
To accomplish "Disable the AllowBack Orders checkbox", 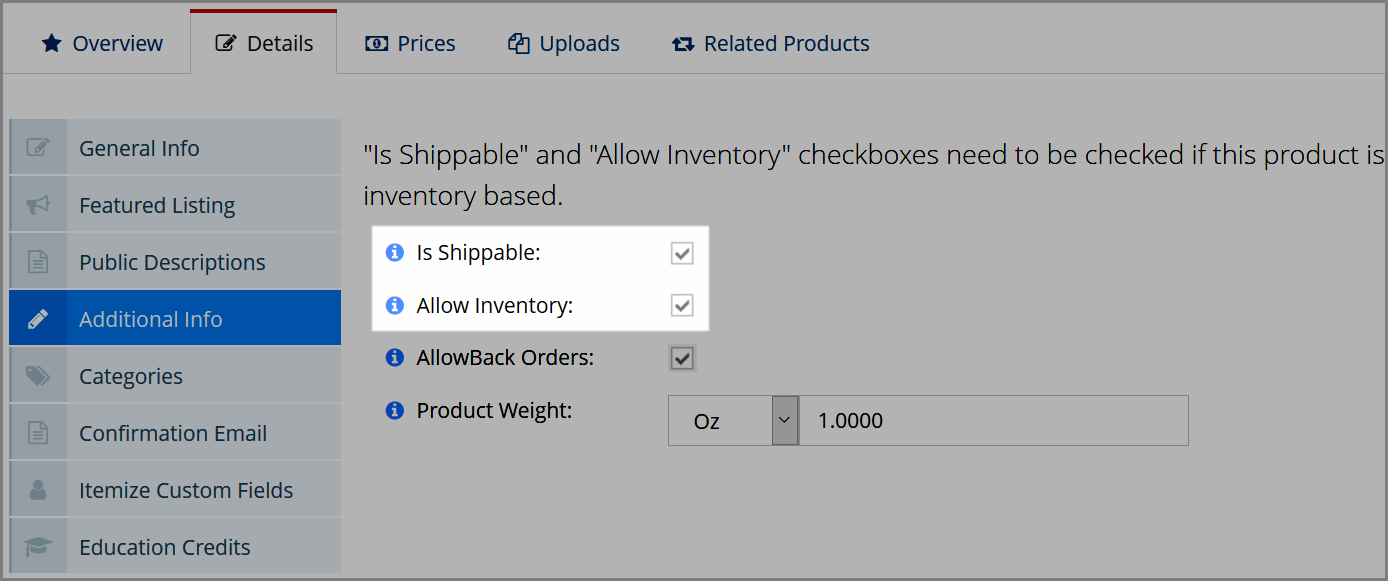I will point(682,358).
